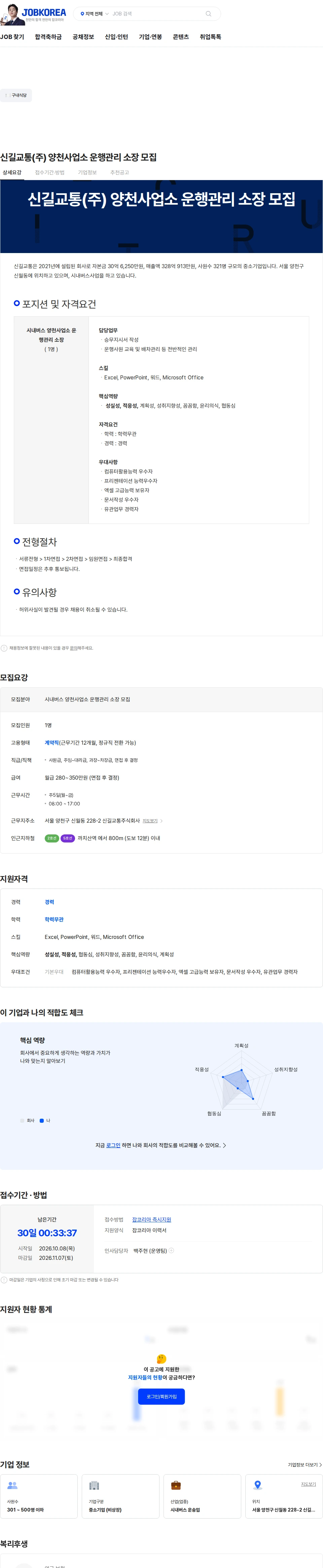Open the 신입·인턴 menu

(116, 37)
